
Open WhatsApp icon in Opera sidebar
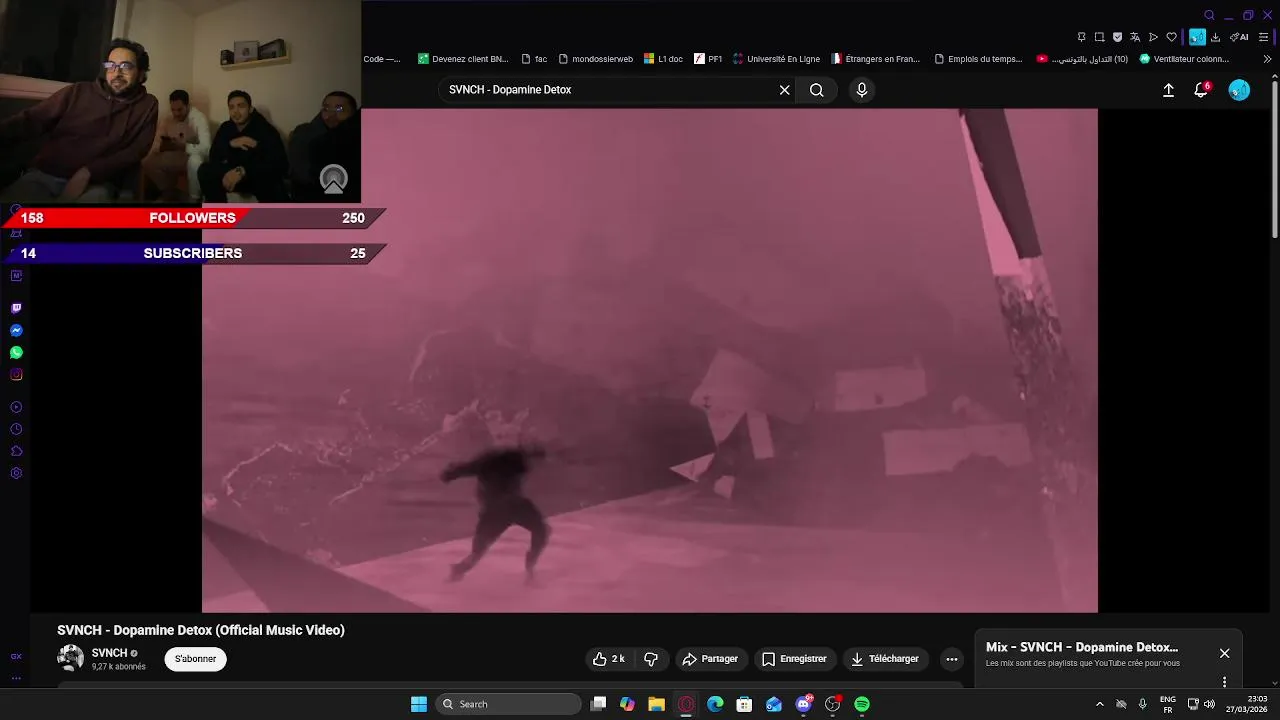click(16, 352)
